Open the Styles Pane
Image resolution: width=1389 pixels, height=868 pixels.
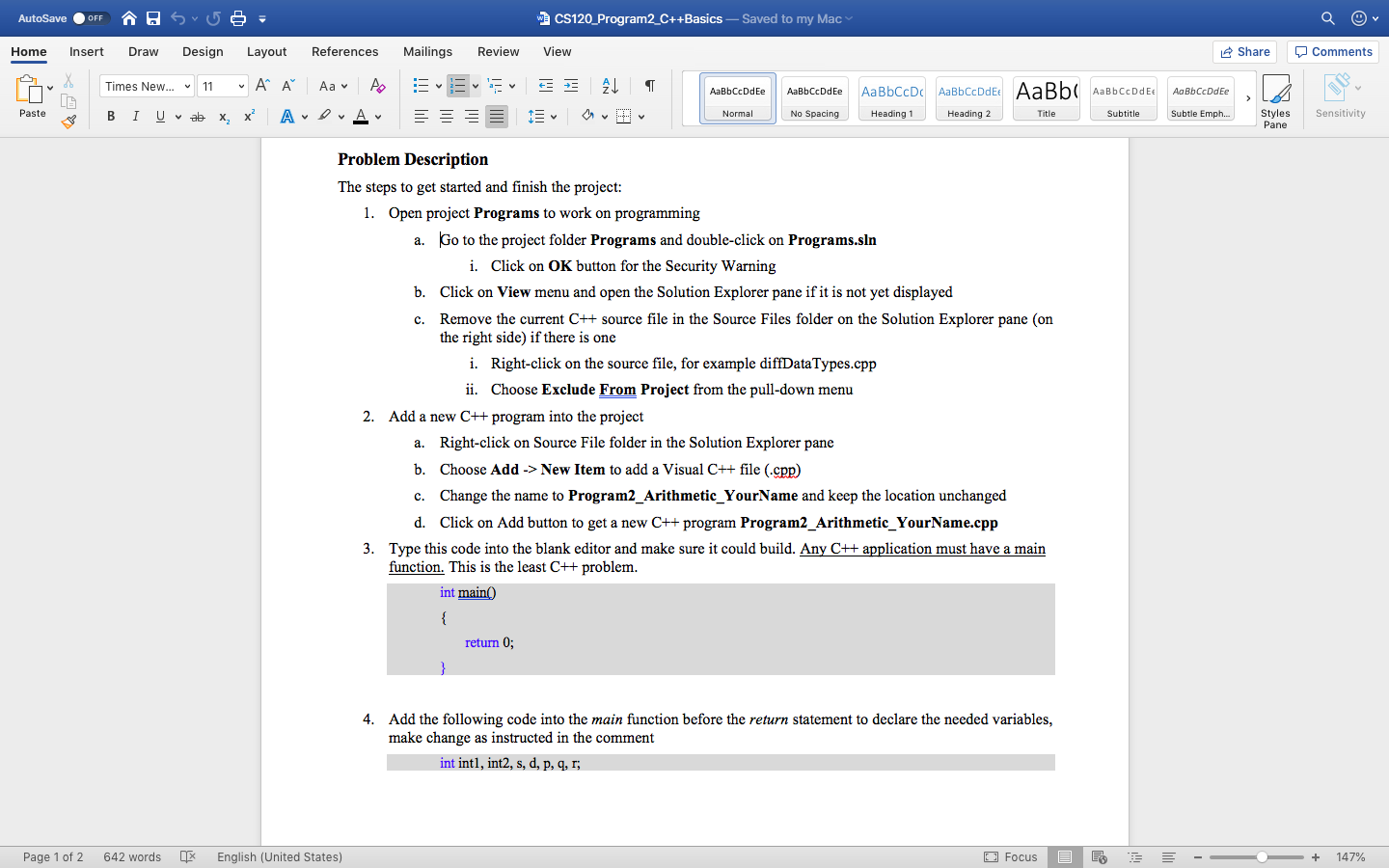pos(1276,98)
